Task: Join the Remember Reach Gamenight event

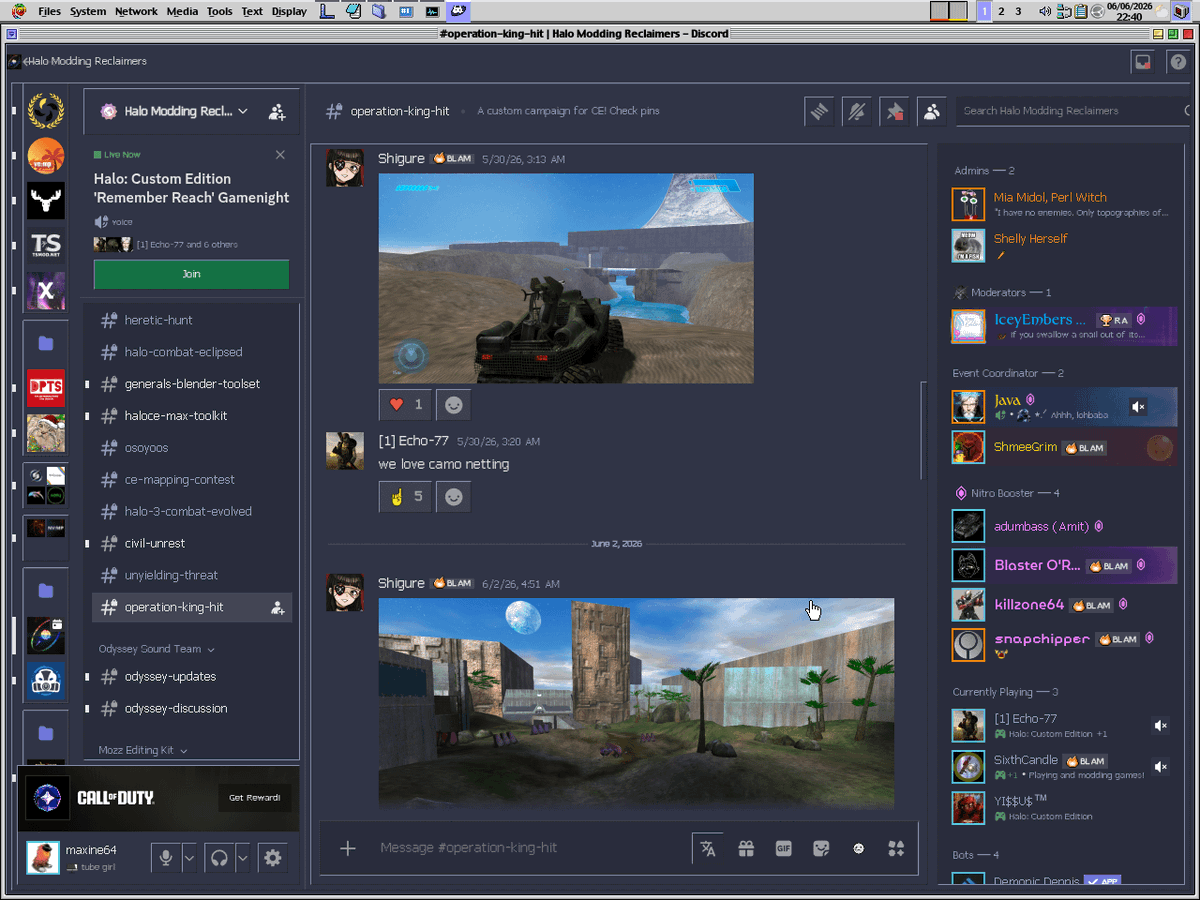Action: 191,274
